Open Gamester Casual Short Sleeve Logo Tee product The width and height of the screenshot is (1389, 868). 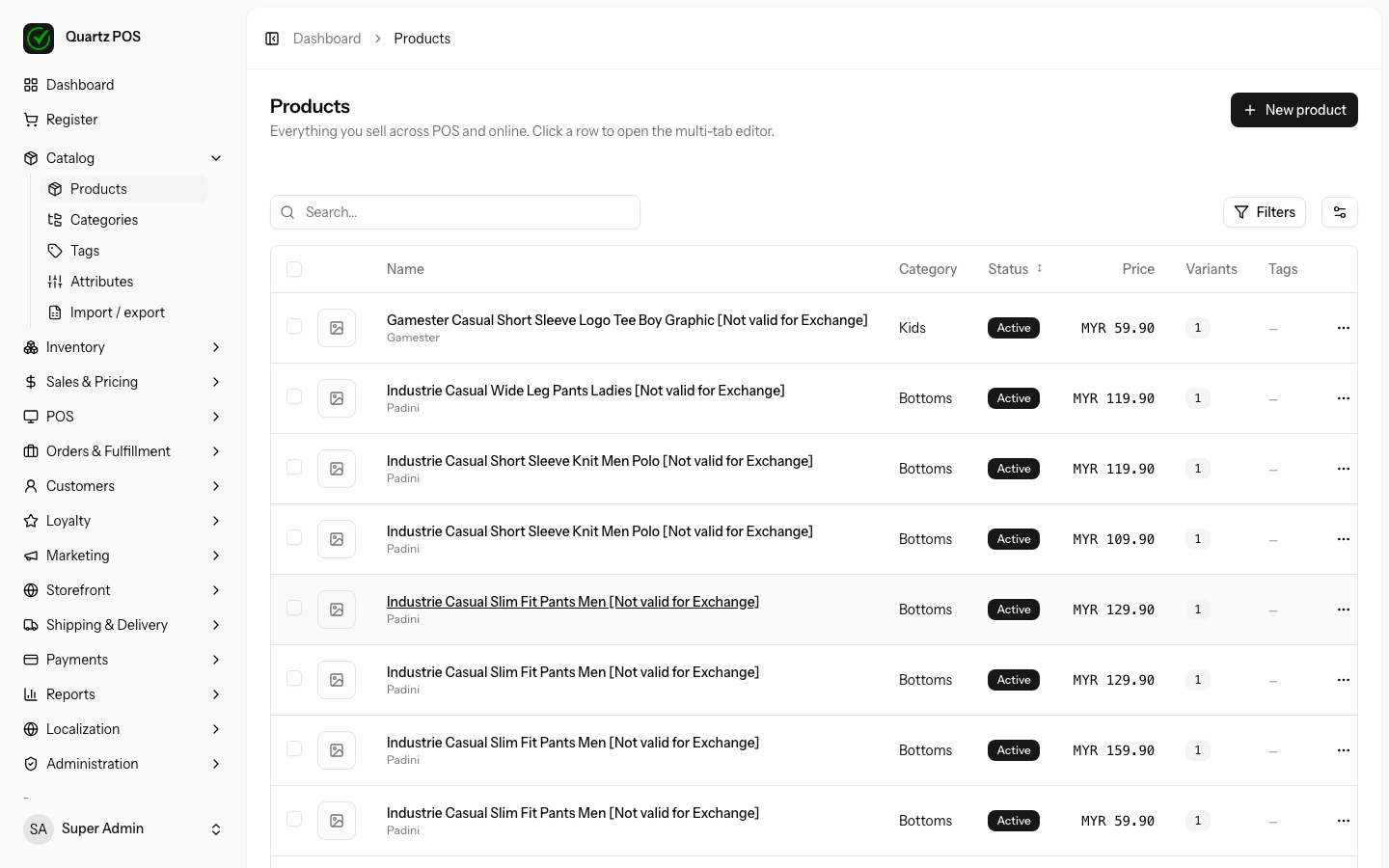coord(627,320)
